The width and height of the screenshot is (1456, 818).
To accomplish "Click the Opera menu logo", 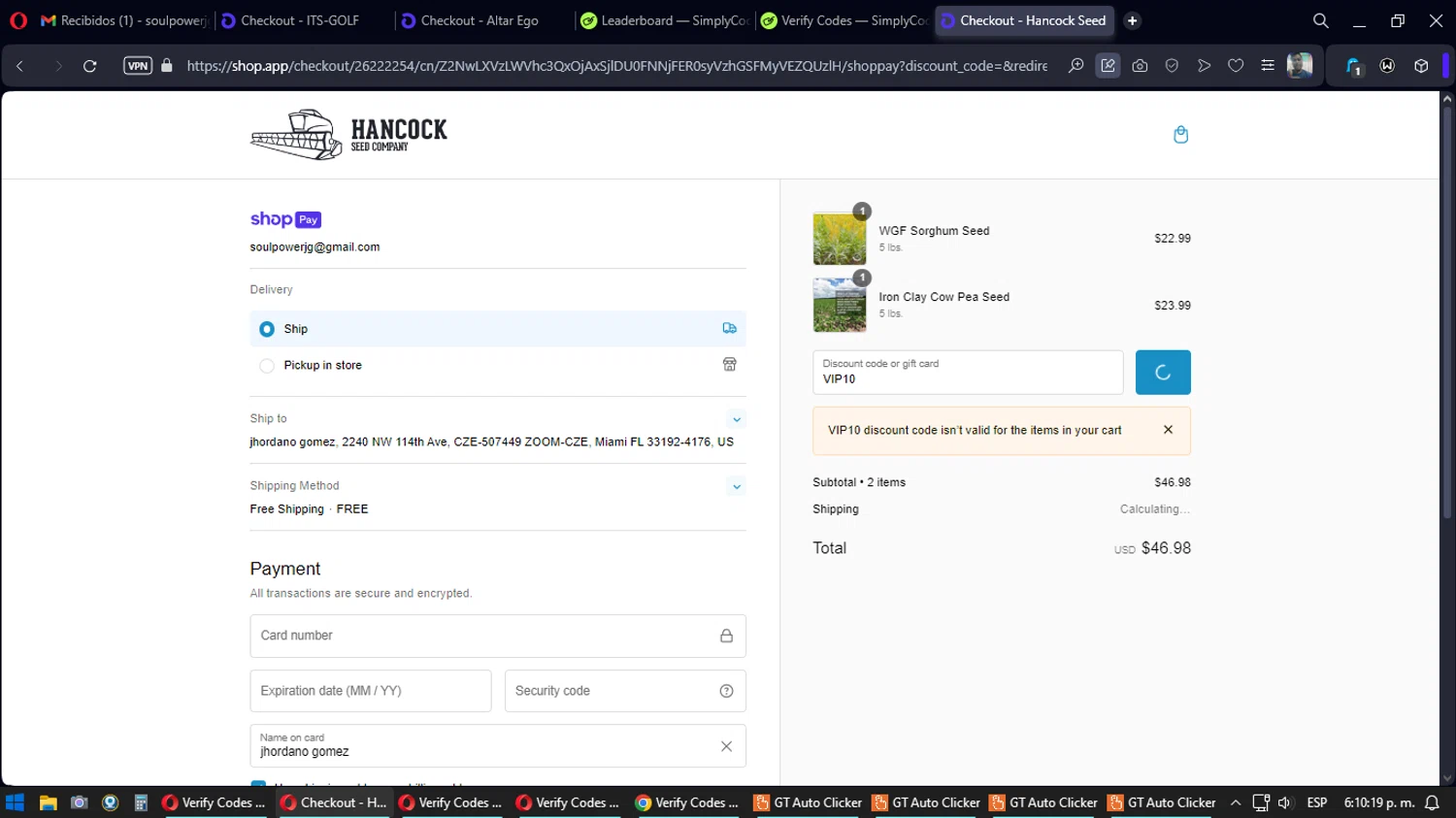I will point(18,20).
